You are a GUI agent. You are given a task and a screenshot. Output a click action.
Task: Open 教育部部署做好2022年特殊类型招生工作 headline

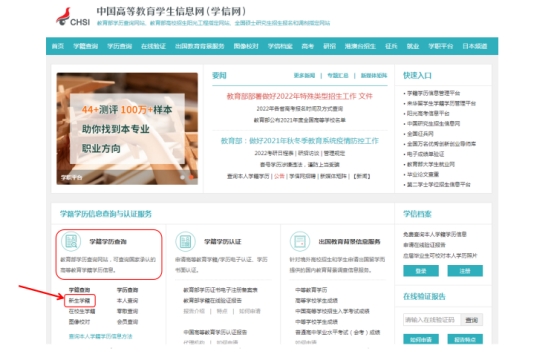(x=300, y=96)
